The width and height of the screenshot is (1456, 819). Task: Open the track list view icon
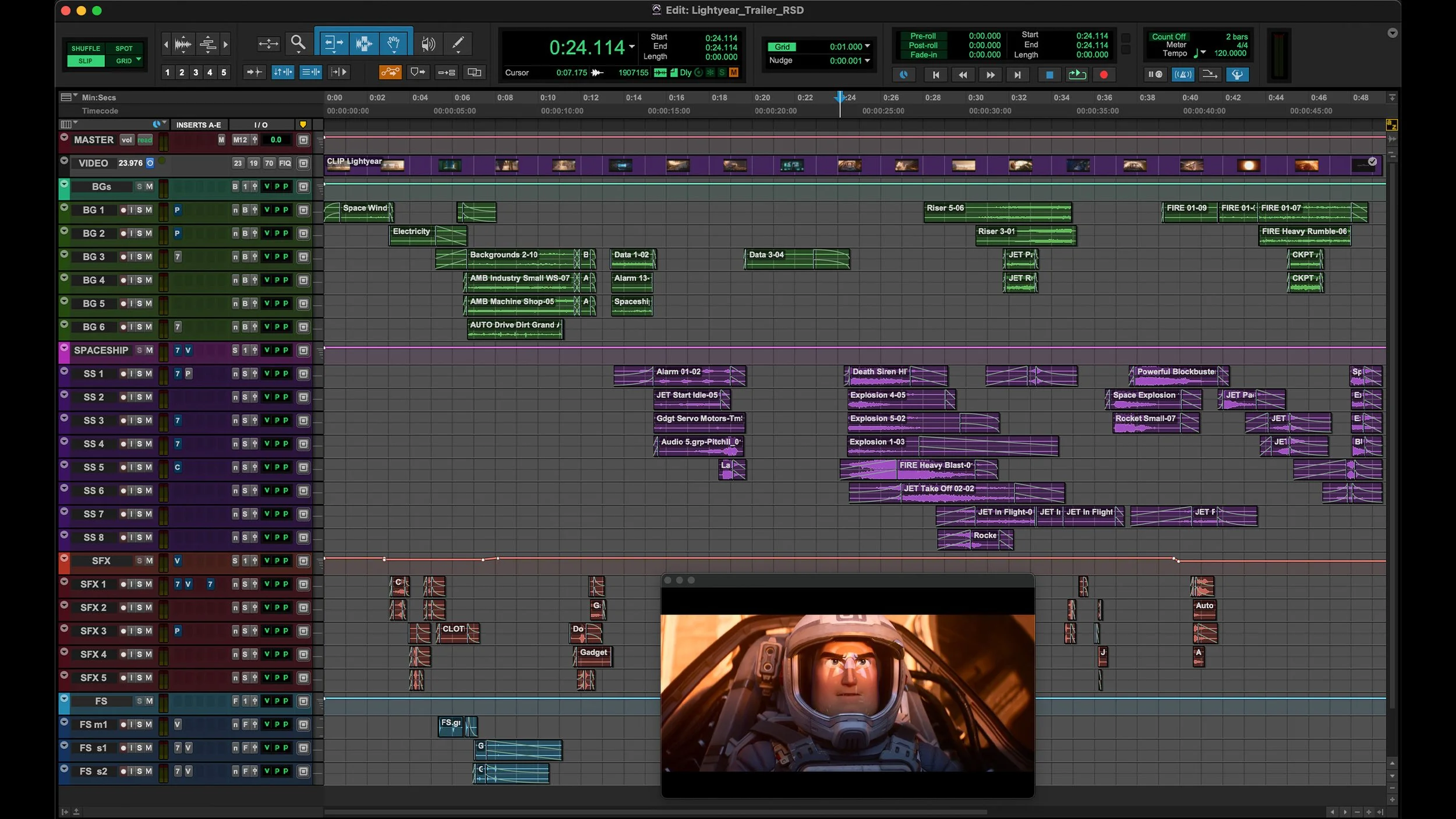point(66,125)
